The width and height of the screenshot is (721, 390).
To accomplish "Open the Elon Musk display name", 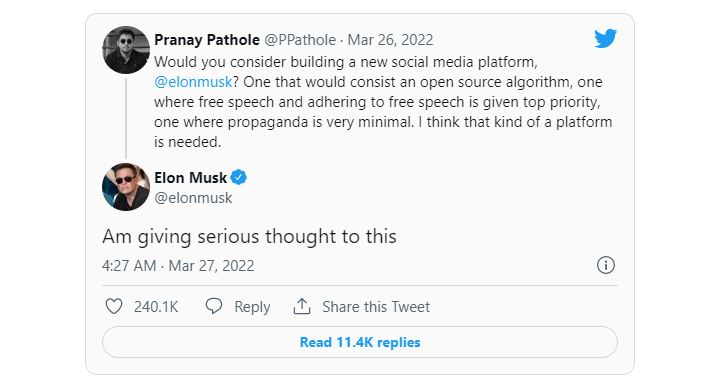I will tap(190, 178).
